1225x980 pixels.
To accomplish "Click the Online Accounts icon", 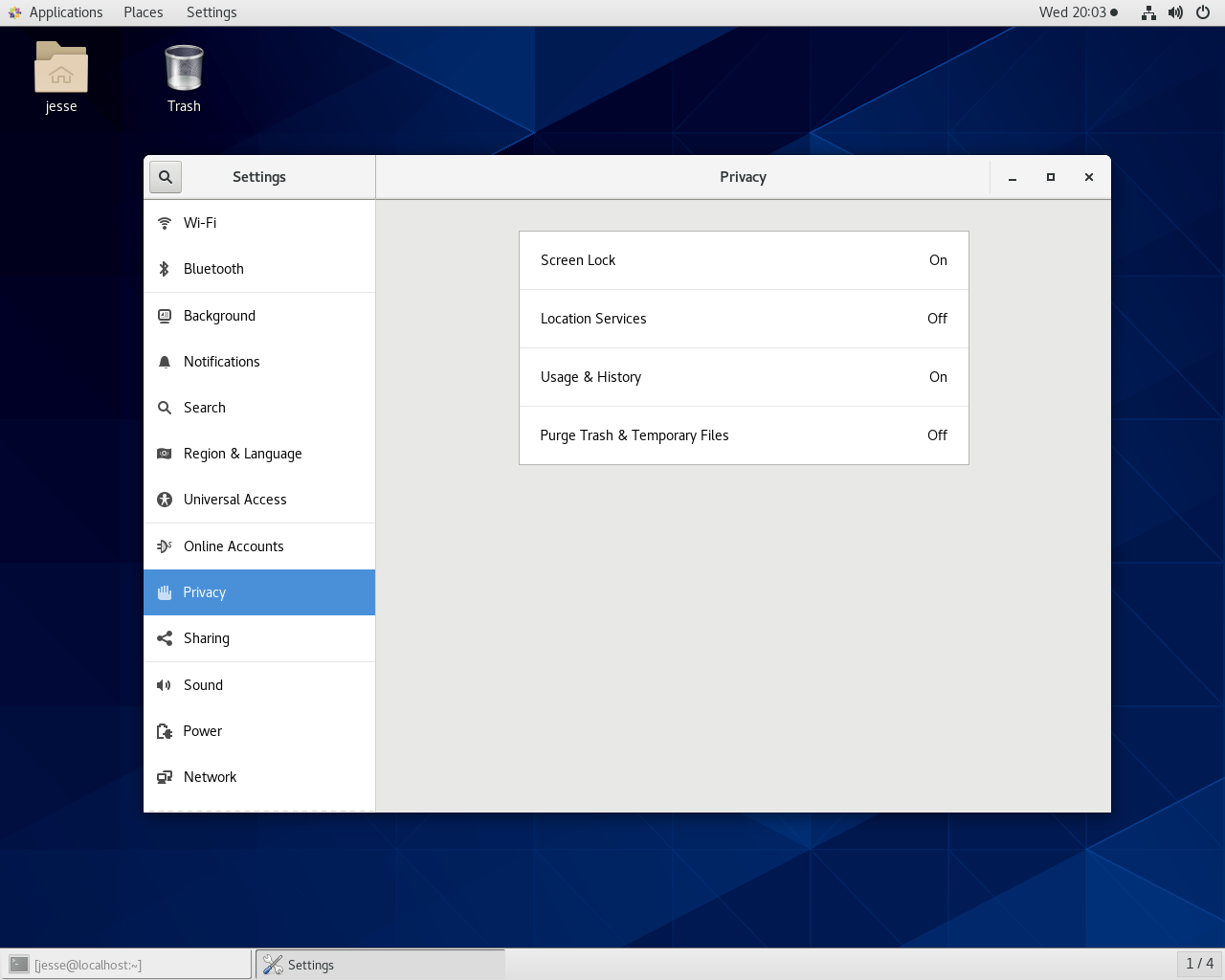I will [165, 546].
